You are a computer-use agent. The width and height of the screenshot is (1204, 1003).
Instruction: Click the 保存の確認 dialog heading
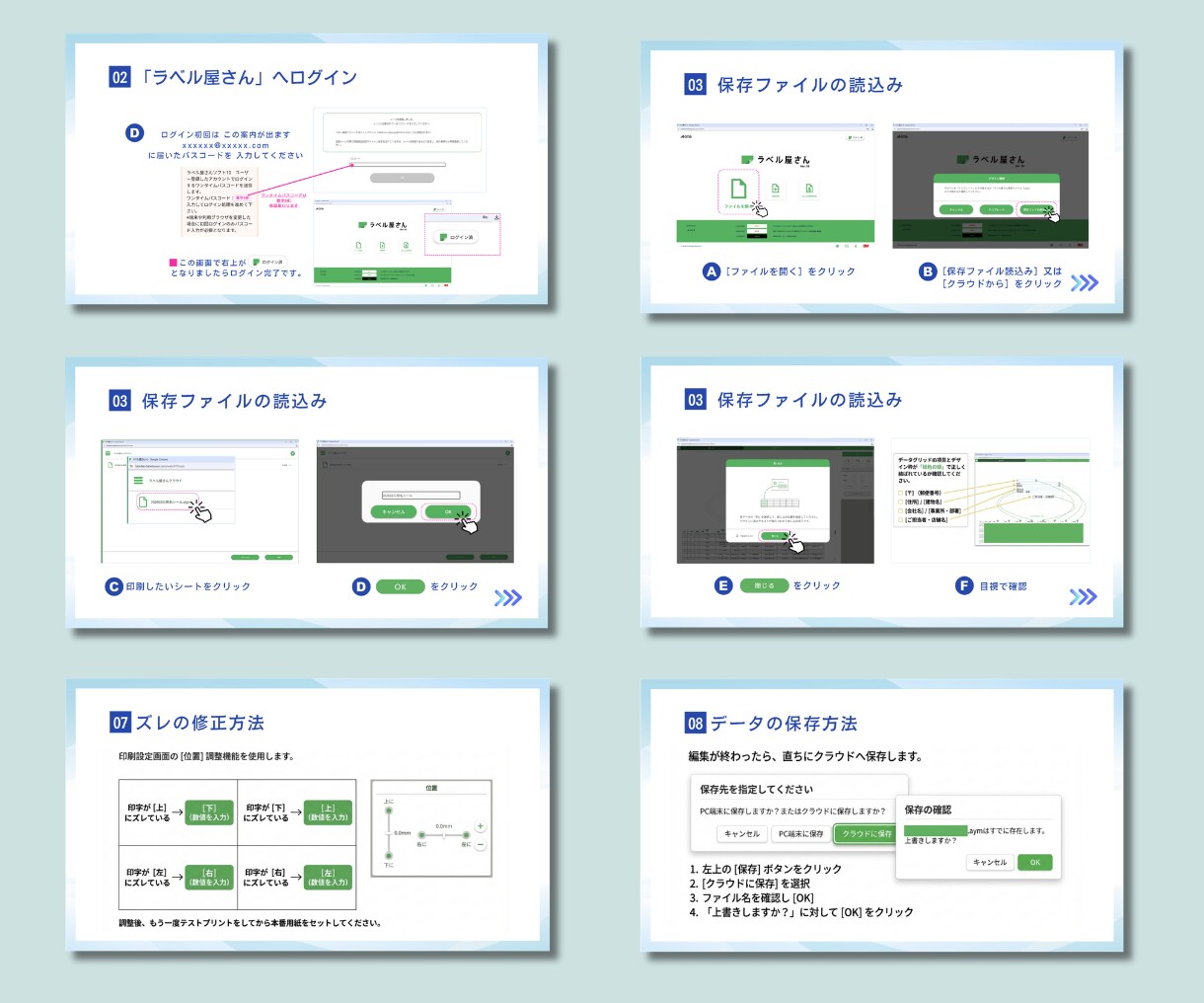click(928, 810)
